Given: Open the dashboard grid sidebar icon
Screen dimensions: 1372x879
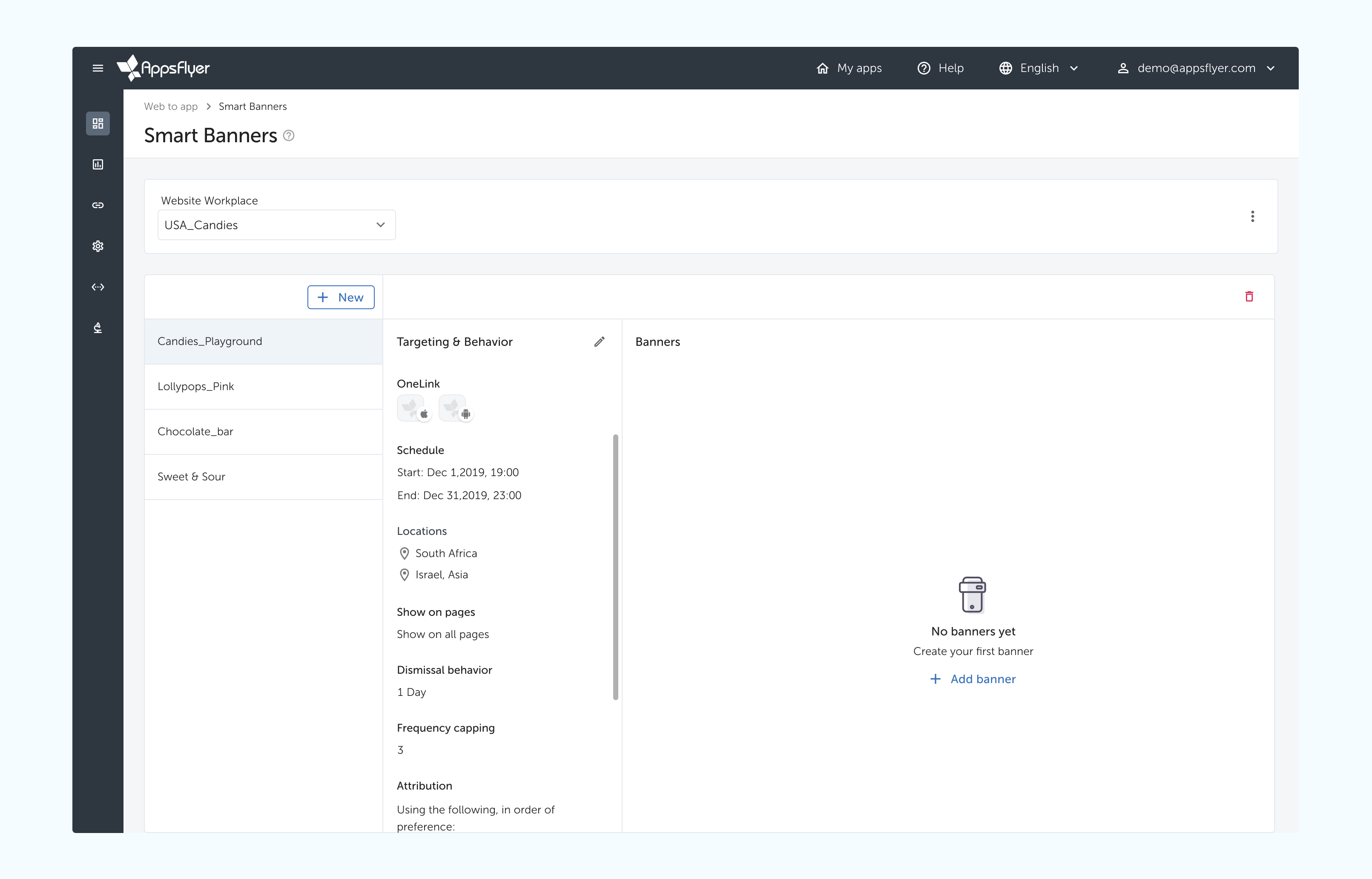Looking at the screenshot, I should 98,123.
